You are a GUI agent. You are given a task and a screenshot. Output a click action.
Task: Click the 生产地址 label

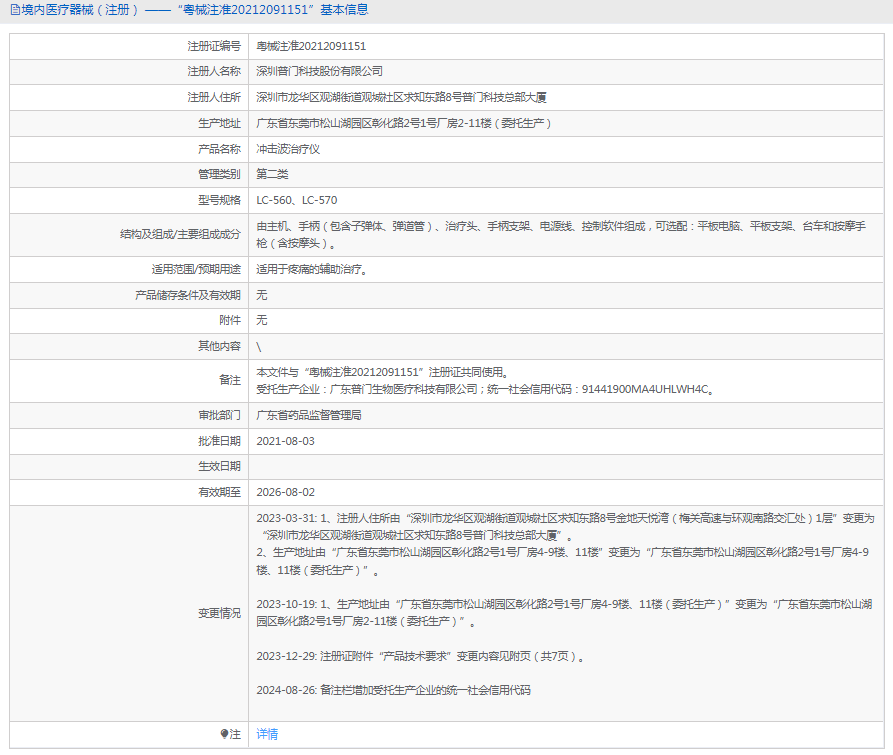[x=219, y=123]
